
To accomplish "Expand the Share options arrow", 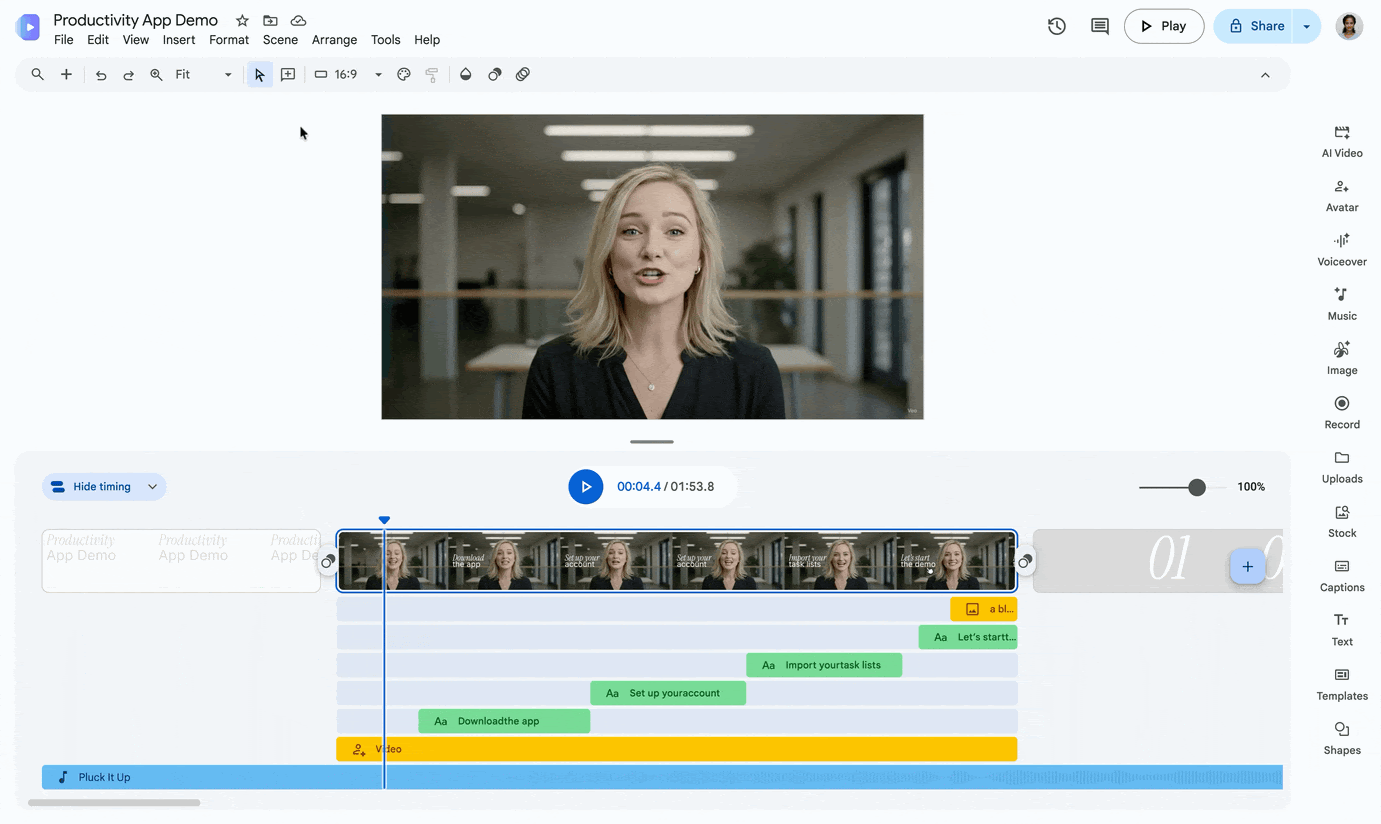I will tap(1307, 26).
